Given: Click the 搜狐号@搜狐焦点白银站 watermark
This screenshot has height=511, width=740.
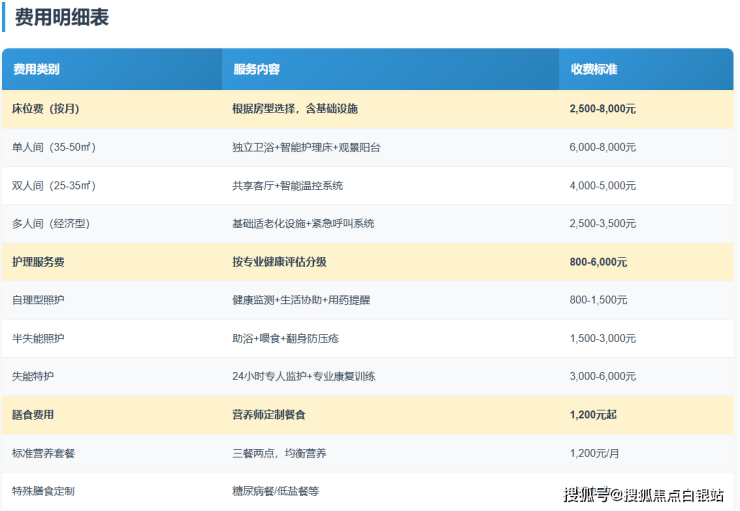Looking at the screenshot, I should [x=643, y=494].
